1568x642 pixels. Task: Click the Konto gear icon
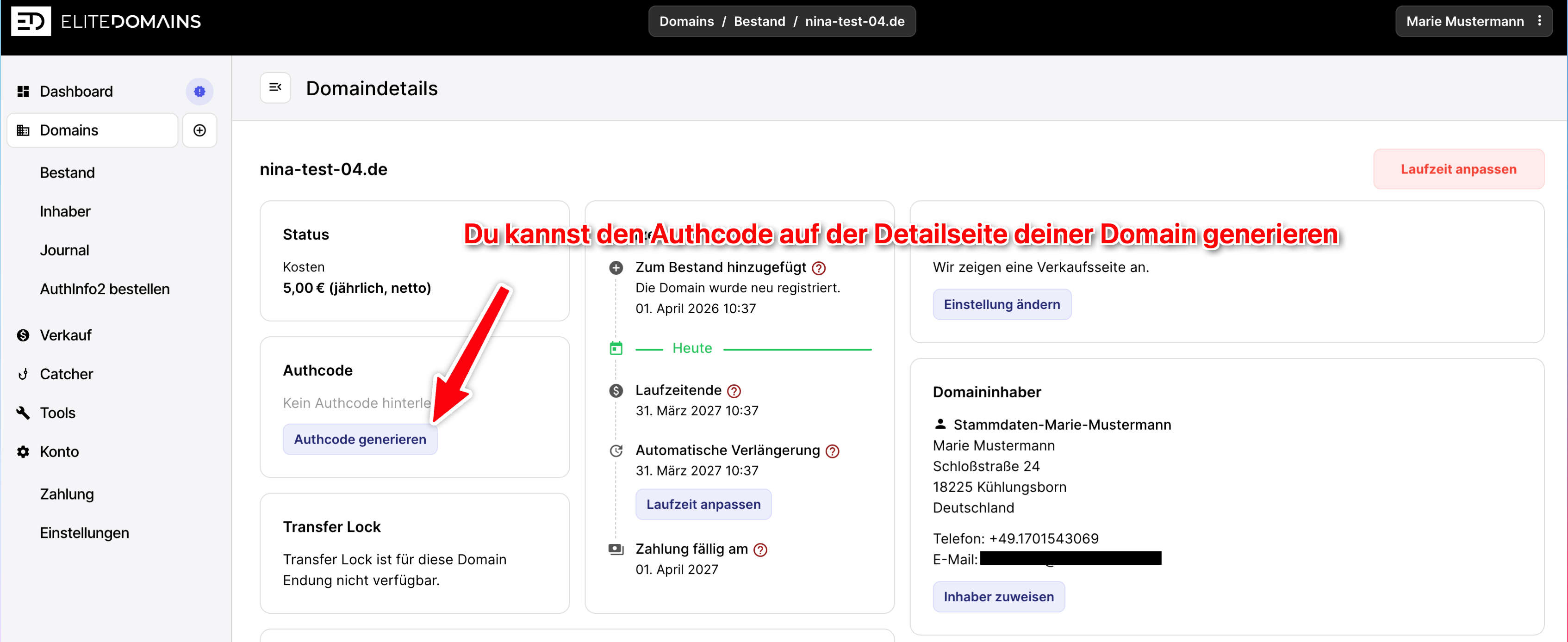click(23, 451)
